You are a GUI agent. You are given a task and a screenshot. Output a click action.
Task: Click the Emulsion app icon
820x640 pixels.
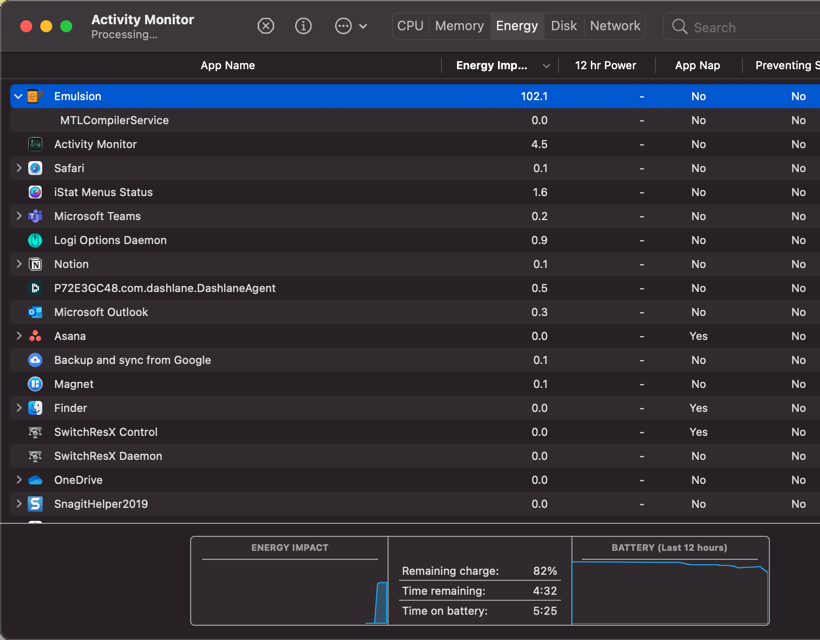(35, 96)
